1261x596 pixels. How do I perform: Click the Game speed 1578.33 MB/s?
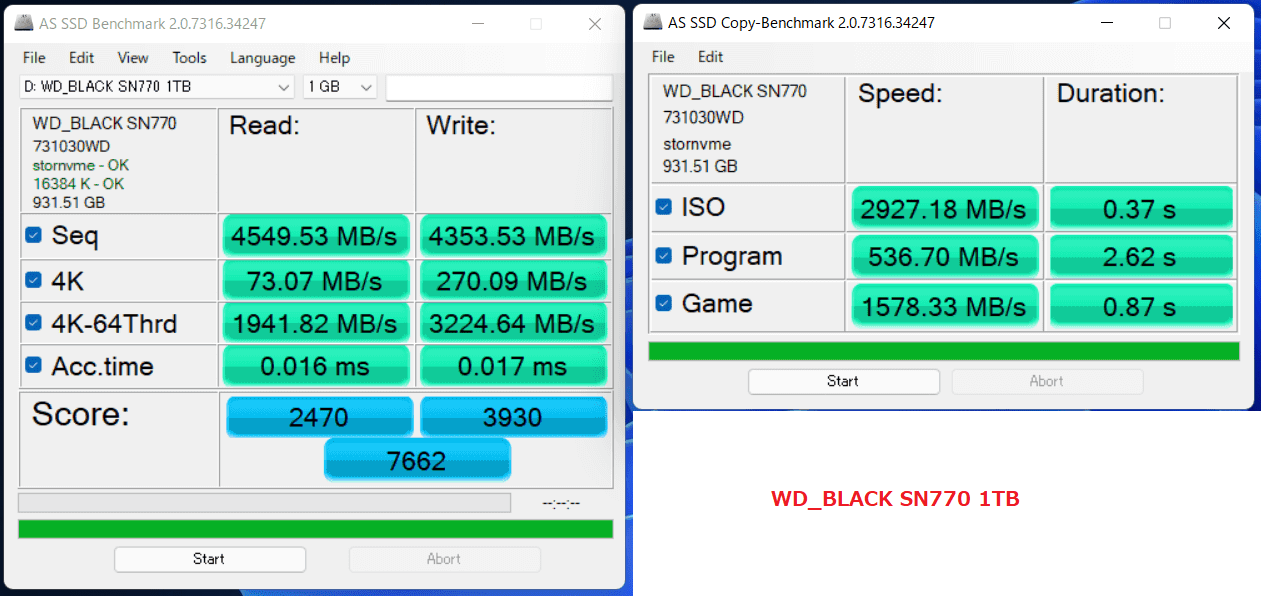pyautogui.click(x=945, y=304)
